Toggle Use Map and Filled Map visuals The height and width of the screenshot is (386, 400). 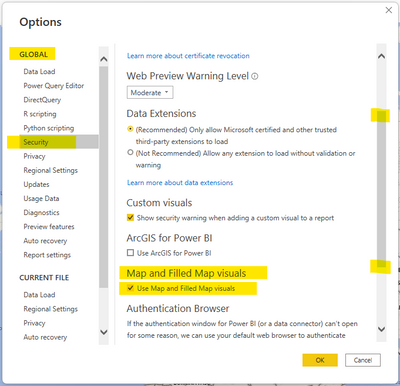[131, 288]
